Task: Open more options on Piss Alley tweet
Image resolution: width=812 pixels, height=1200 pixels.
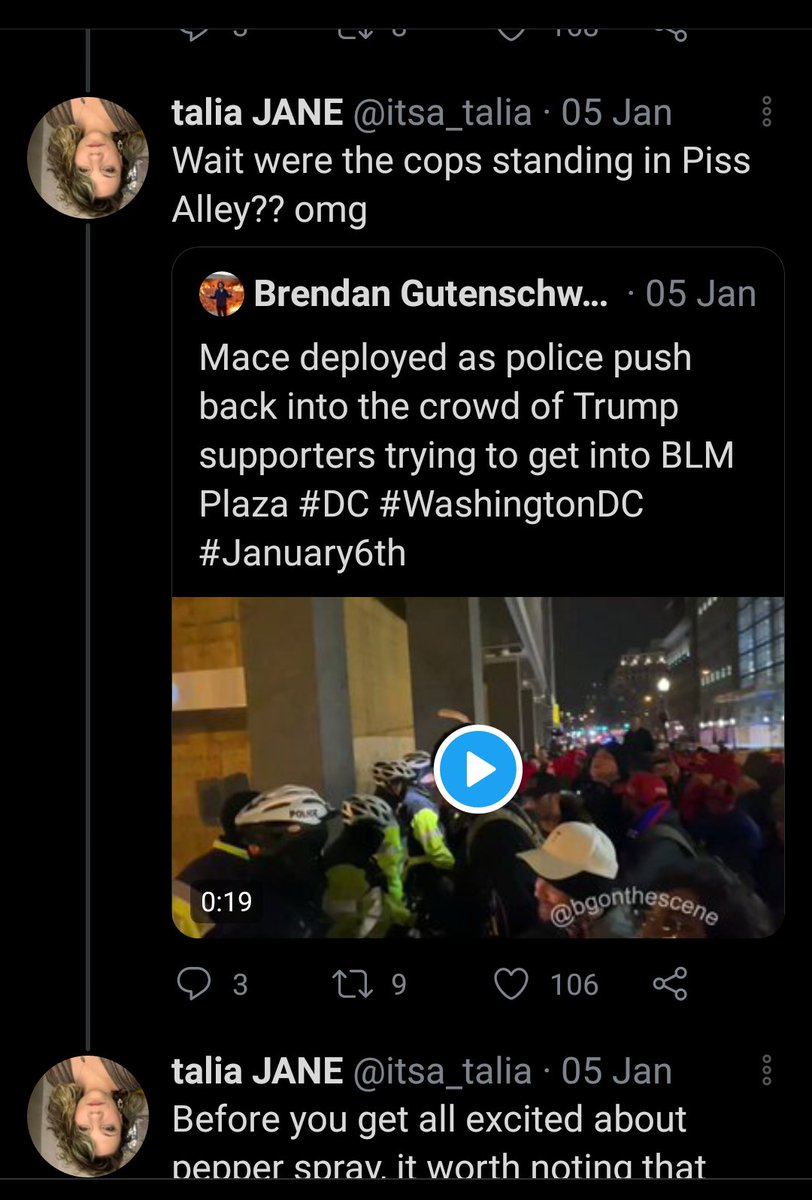Action: coord(767,111)
